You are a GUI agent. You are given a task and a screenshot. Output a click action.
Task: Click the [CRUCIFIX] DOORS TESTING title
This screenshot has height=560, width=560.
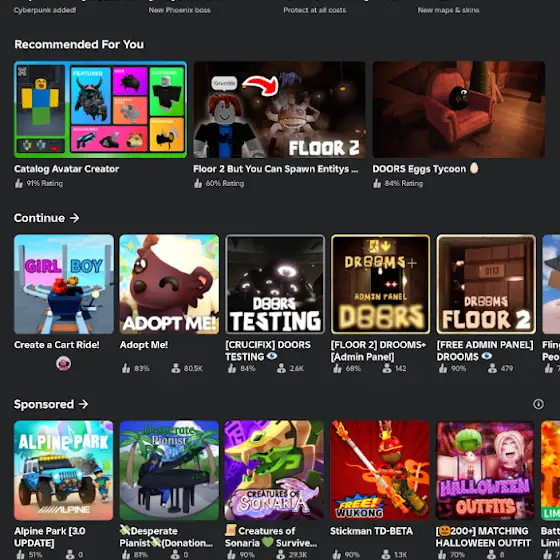pyautogui.click(x=268, y=351)
